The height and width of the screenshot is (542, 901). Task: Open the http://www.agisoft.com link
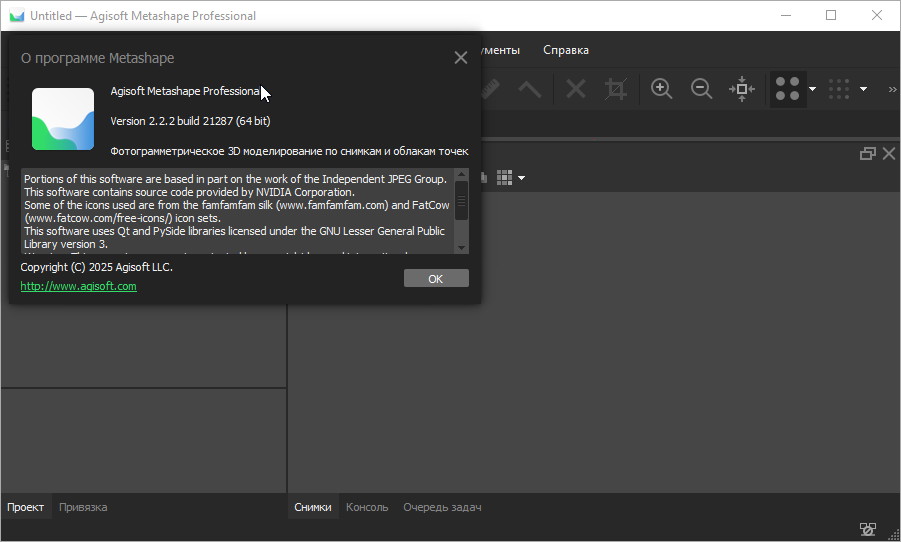pos(79,286)
